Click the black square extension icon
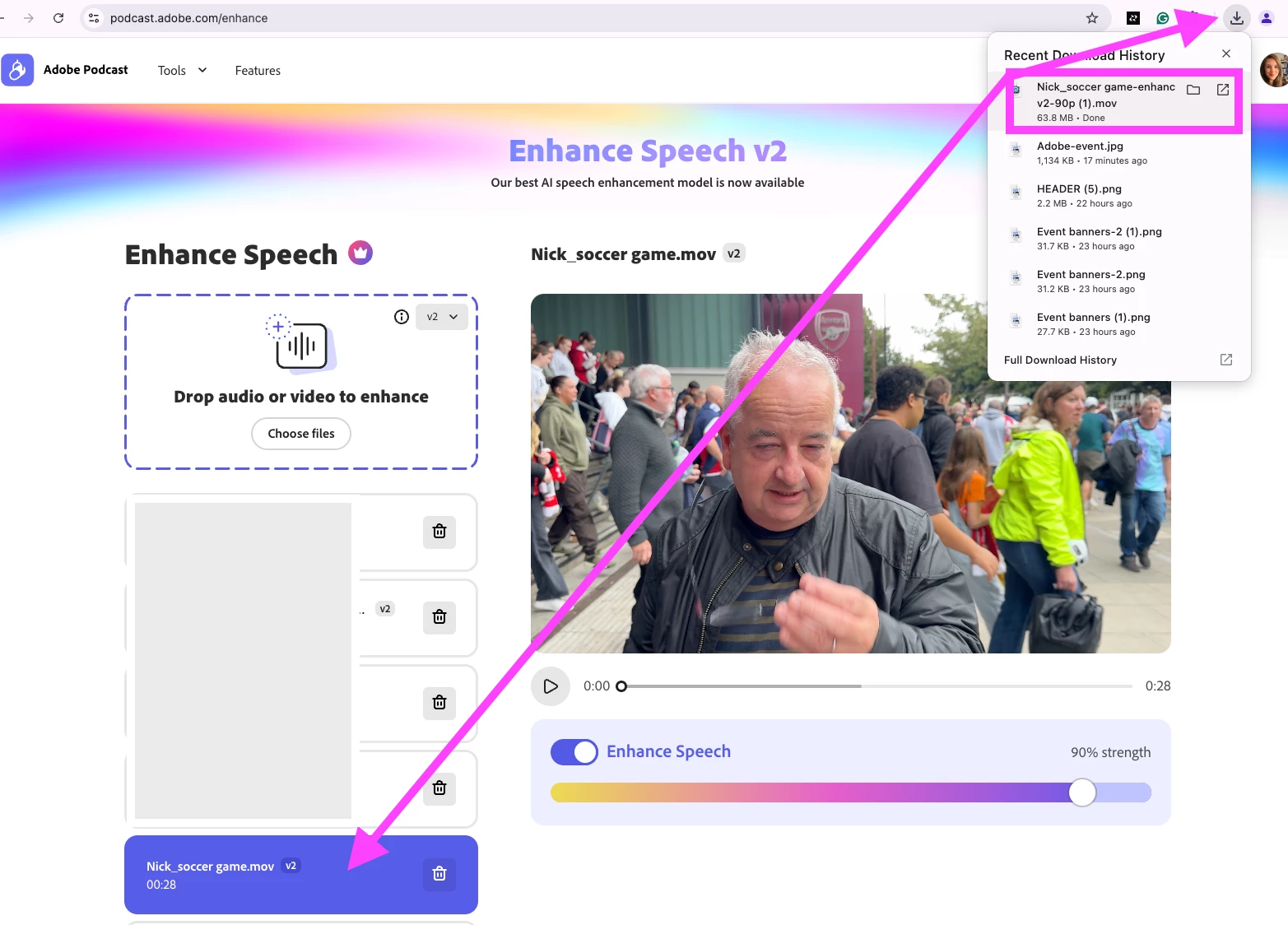Screen dimensions: 1288x925 click(1133, 18)
